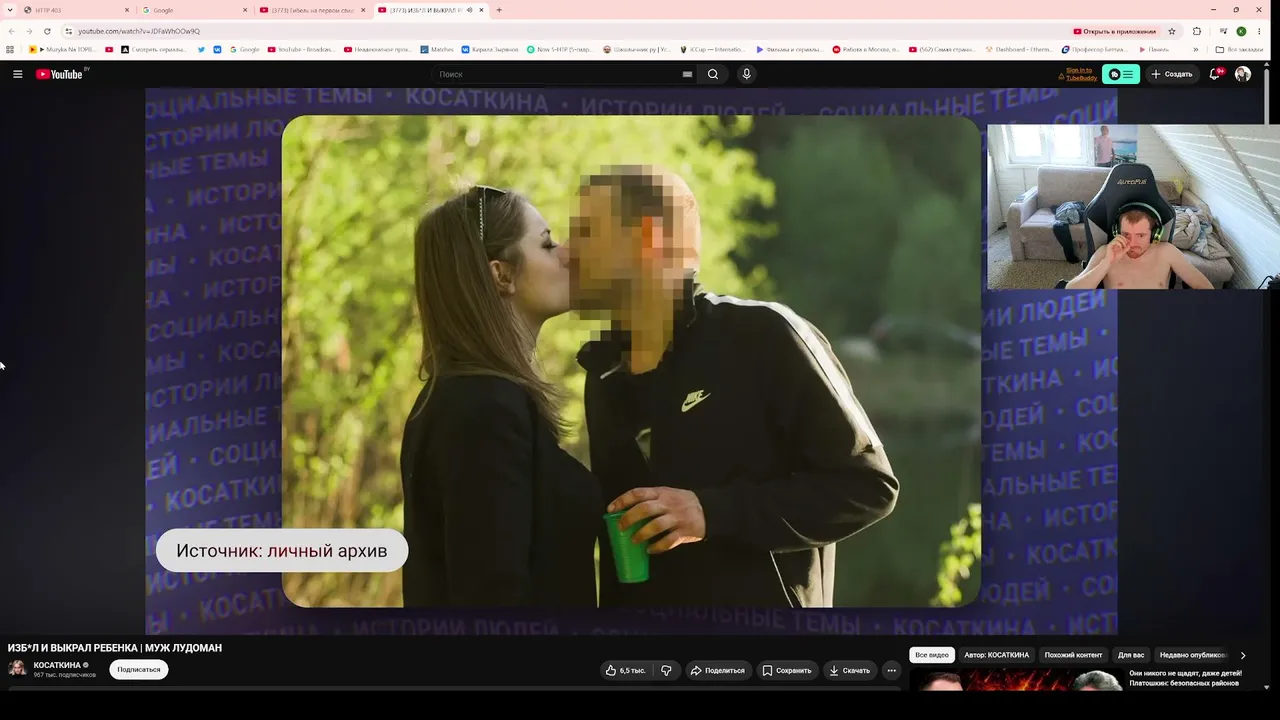Select the Для вас filter chip
Image resolution: width=1280 pixels, height=720 pixels.
[x=1131, y=655]
